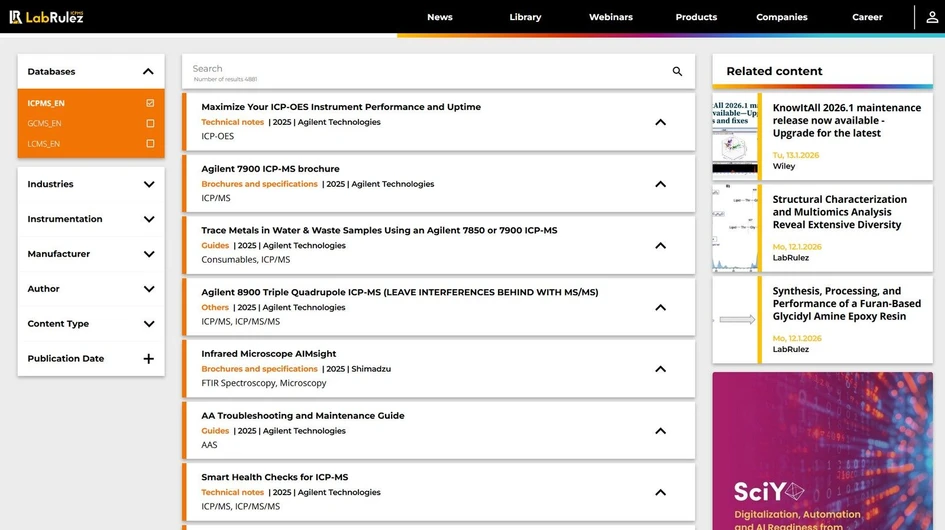945x530 pixels.
Task: Open Smart Health Checks for ICP-MS title
Action: pyautogui.click(x=275, y=477)
